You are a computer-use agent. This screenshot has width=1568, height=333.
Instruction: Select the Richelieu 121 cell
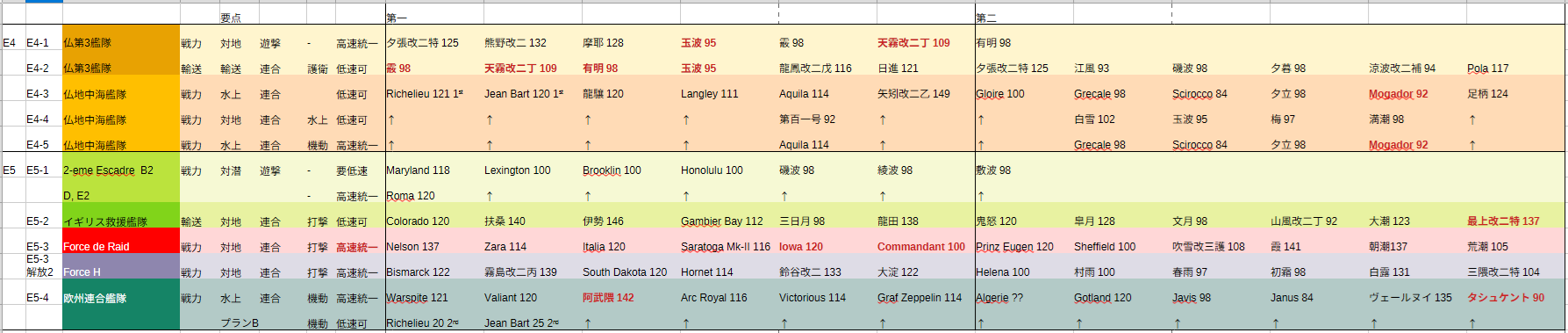tap(433, 94)
